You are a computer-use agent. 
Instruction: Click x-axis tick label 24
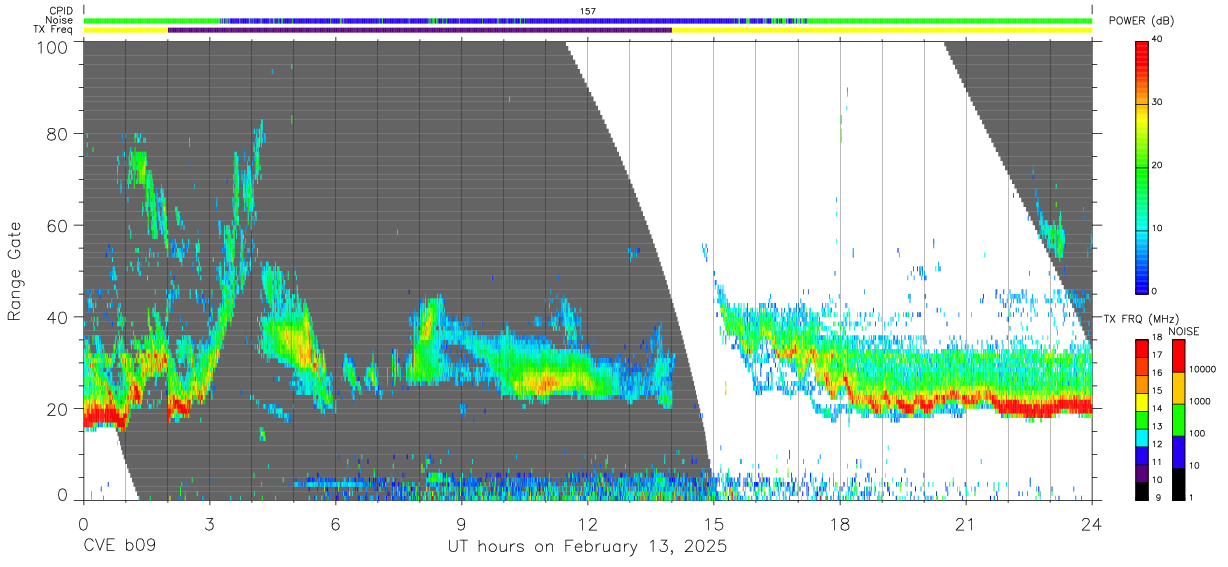(x=1091, y=523)
